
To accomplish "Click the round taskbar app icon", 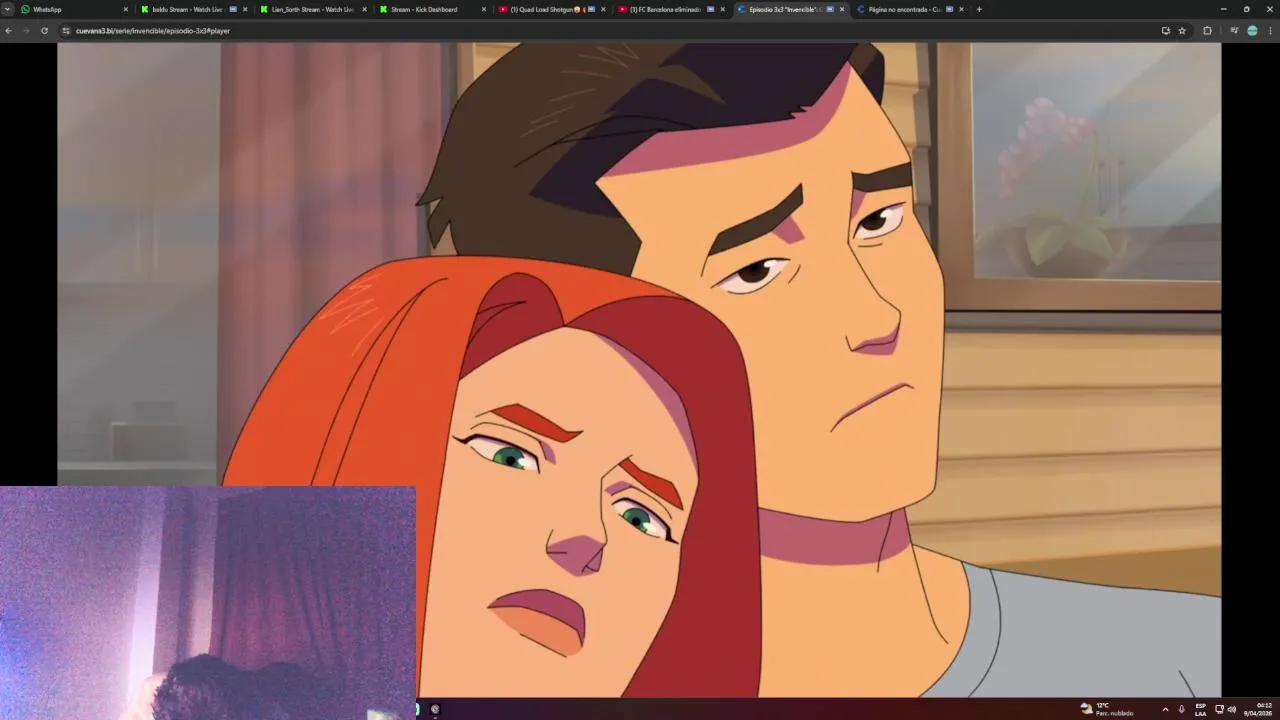I will [x=435, y=709].
